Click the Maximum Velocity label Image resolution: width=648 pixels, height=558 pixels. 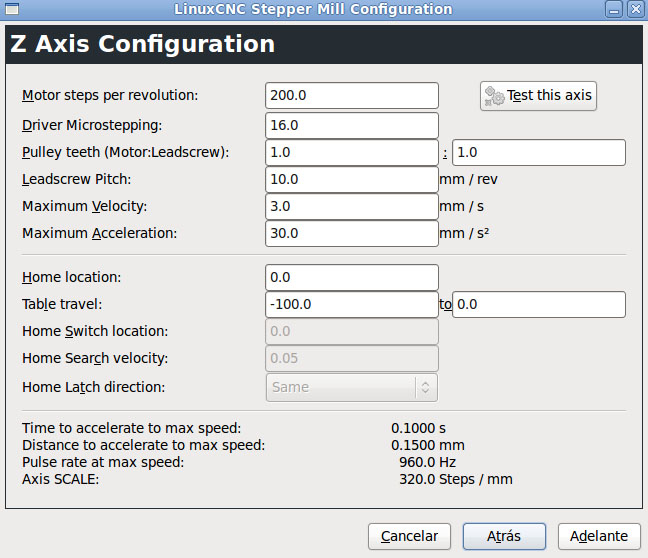tap(85, 206)
